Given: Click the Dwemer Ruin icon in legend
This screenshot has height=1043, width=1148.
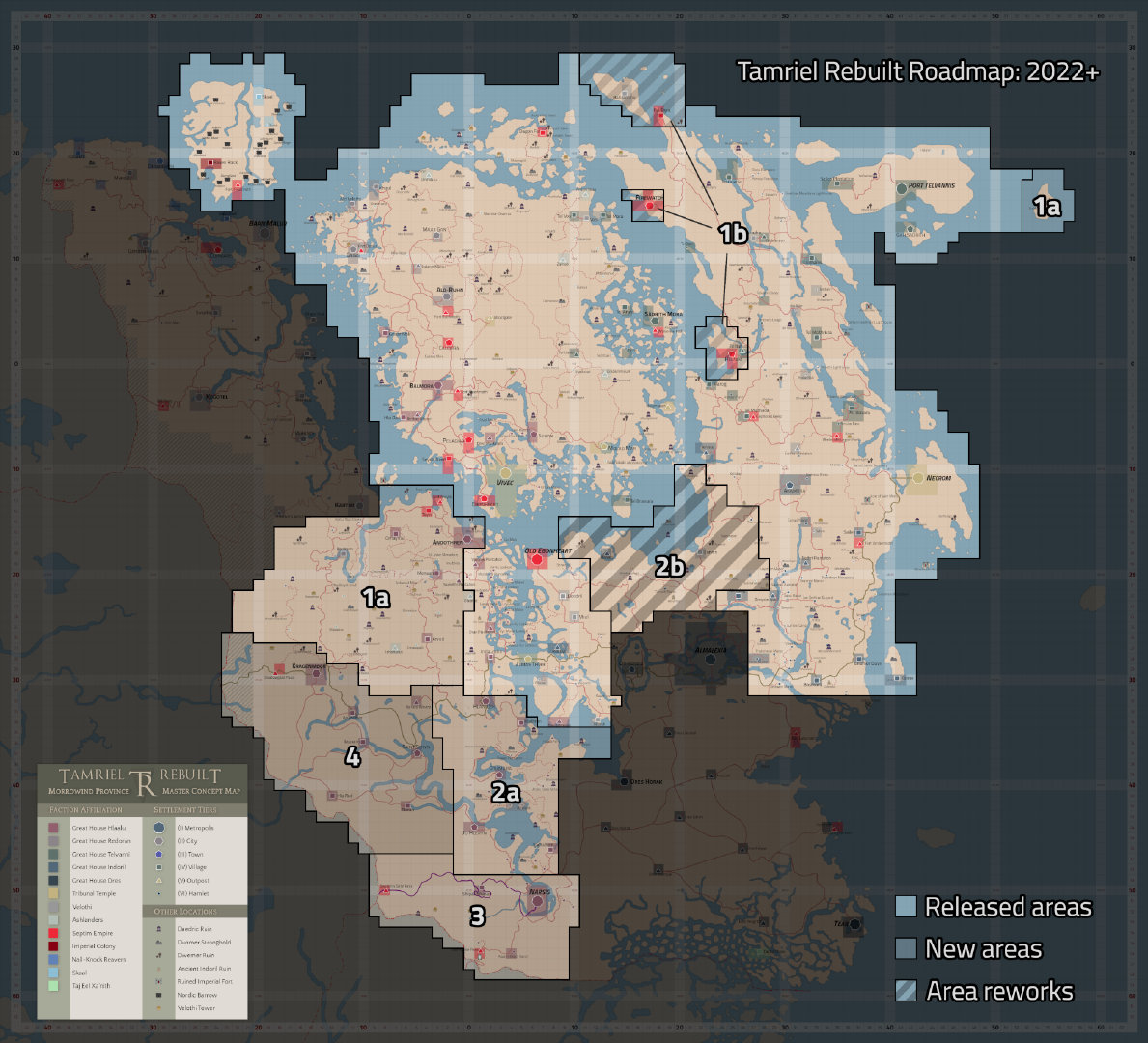Looking at the screenshot, I should pyautogui.click(x=159, y=955).
